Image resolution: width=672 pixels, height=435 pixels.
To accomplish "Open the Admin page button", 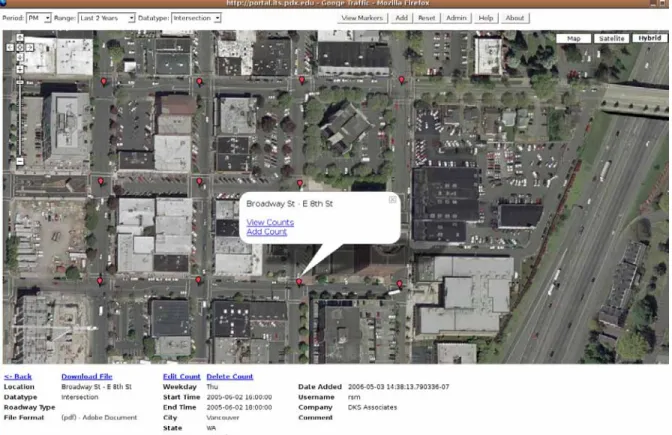I will 456,18.
